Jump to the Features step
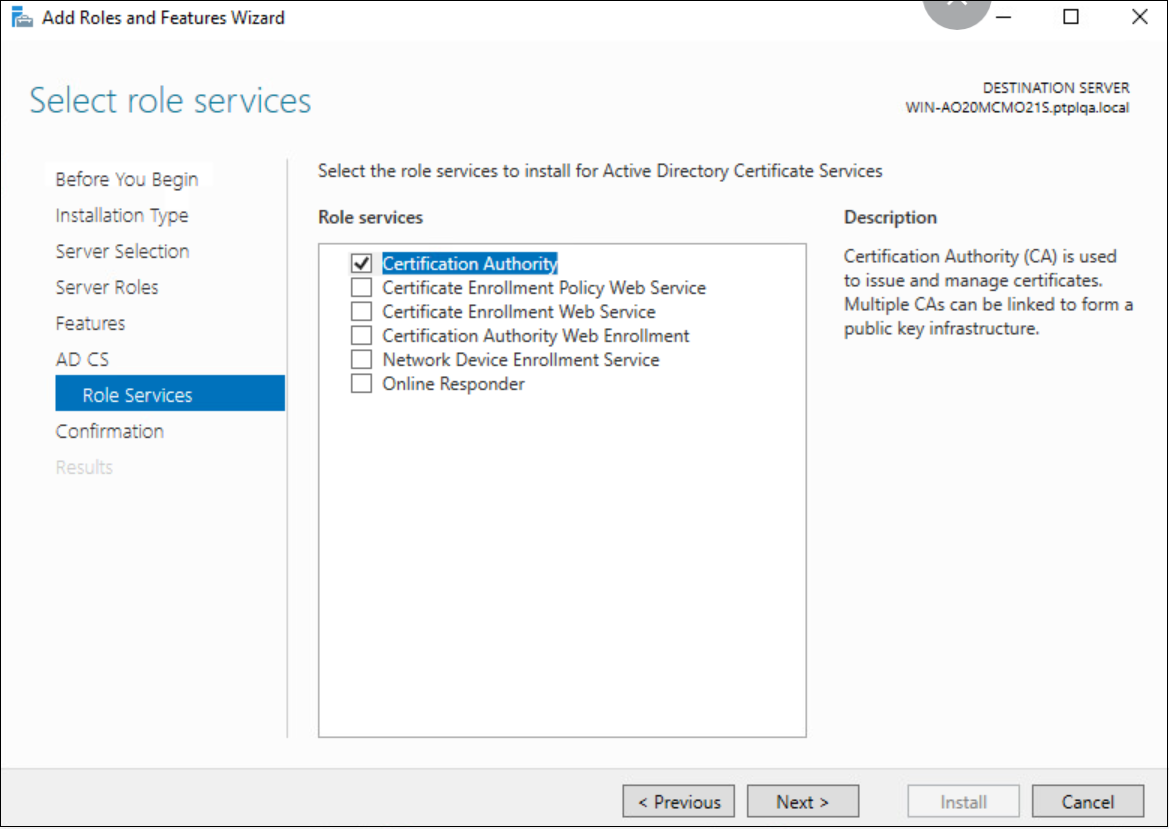 tap(90, 323)
